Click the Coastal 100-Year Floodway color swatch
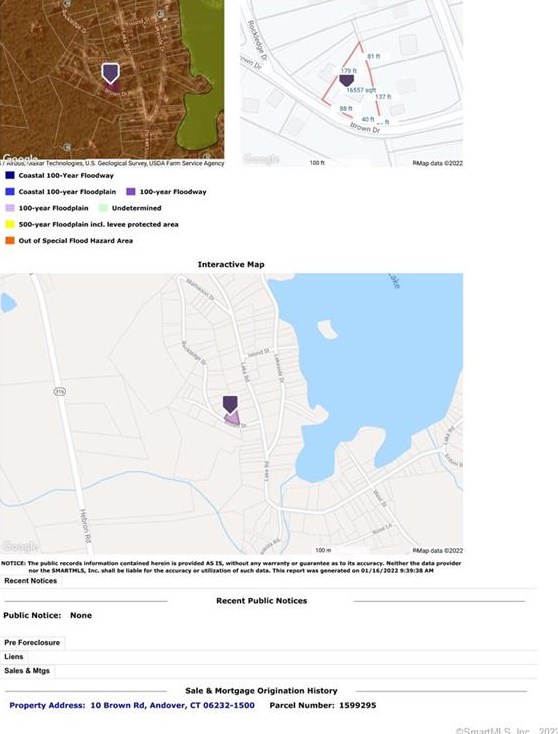558x734 pixels. (10, 176)
